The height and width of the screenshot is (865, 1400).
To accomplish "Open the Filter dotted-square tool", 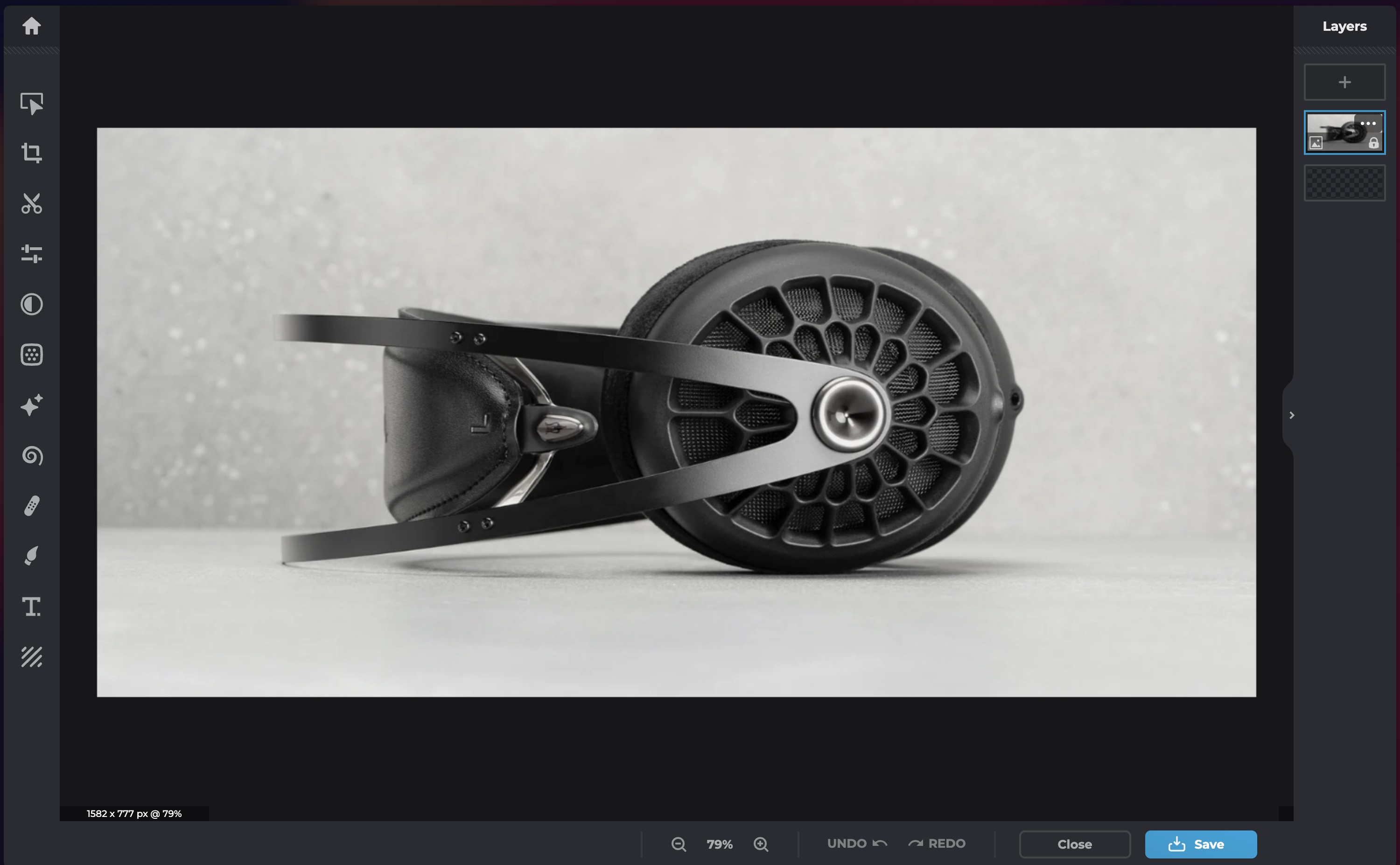I will pos(31,355).
